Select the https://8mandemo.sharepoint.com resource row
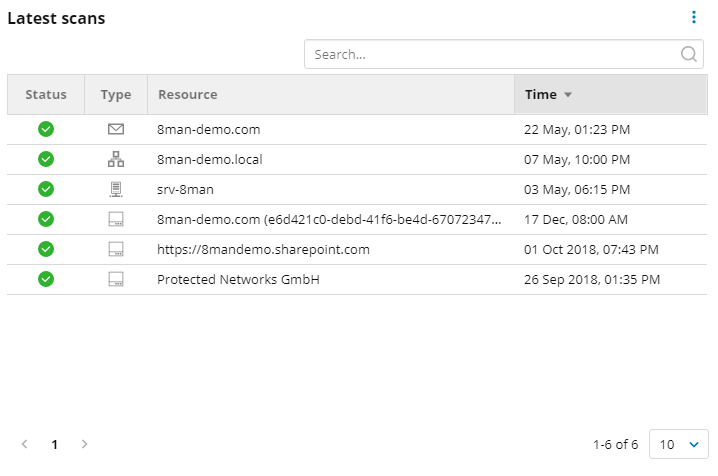The image size is (718, 476). point(264,249)
